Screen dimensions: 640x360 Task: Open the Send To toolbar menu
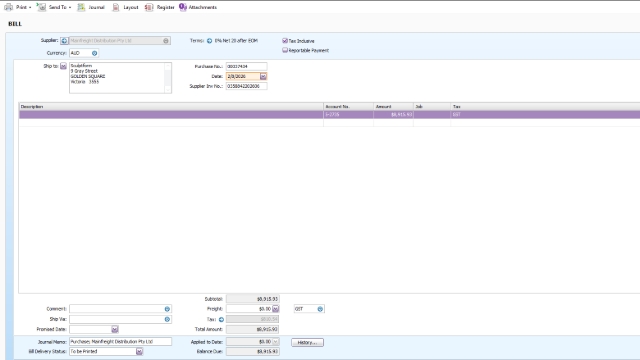pyautogui.click(x=54, y=7)
